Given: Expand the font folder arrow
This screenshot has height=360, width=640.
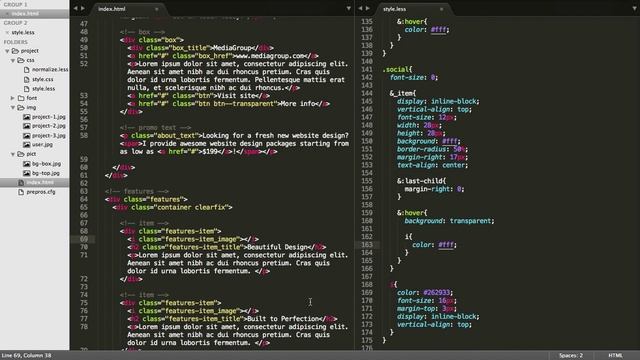Looking at the screenshot, I should [13, 98].
